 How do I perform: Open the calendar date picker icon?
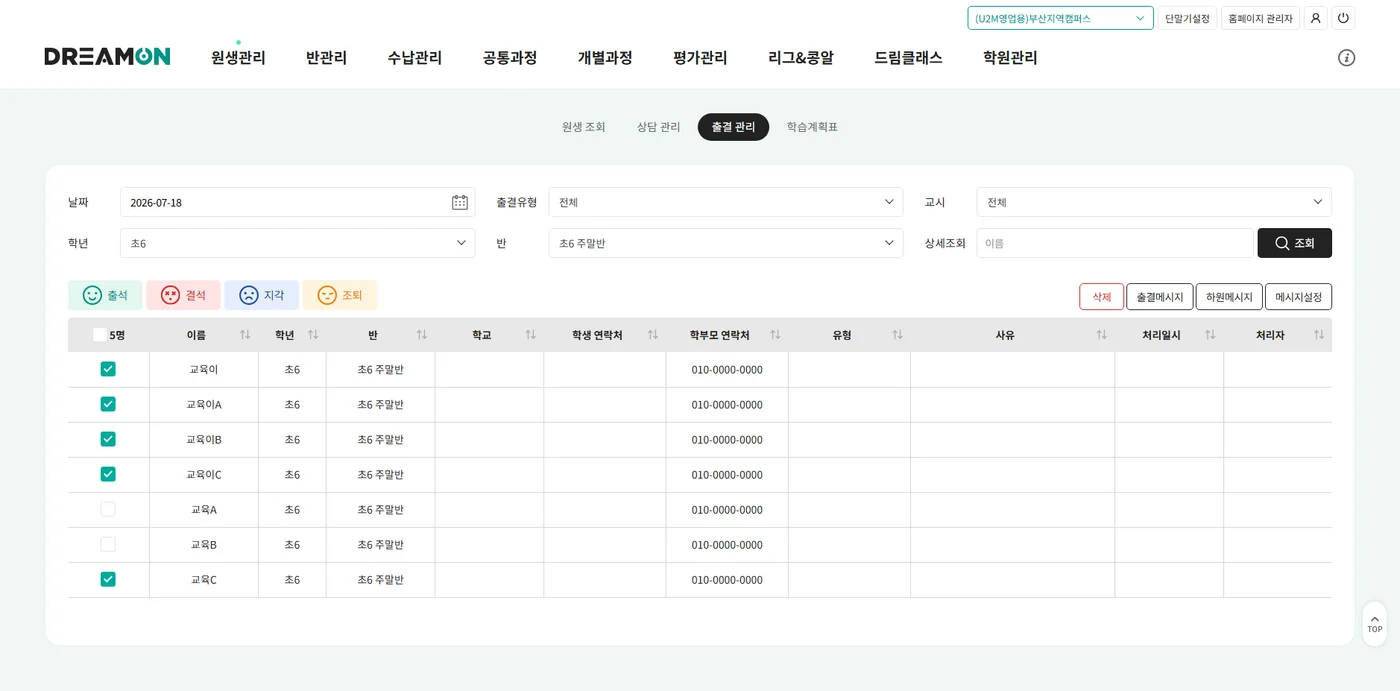460,202
